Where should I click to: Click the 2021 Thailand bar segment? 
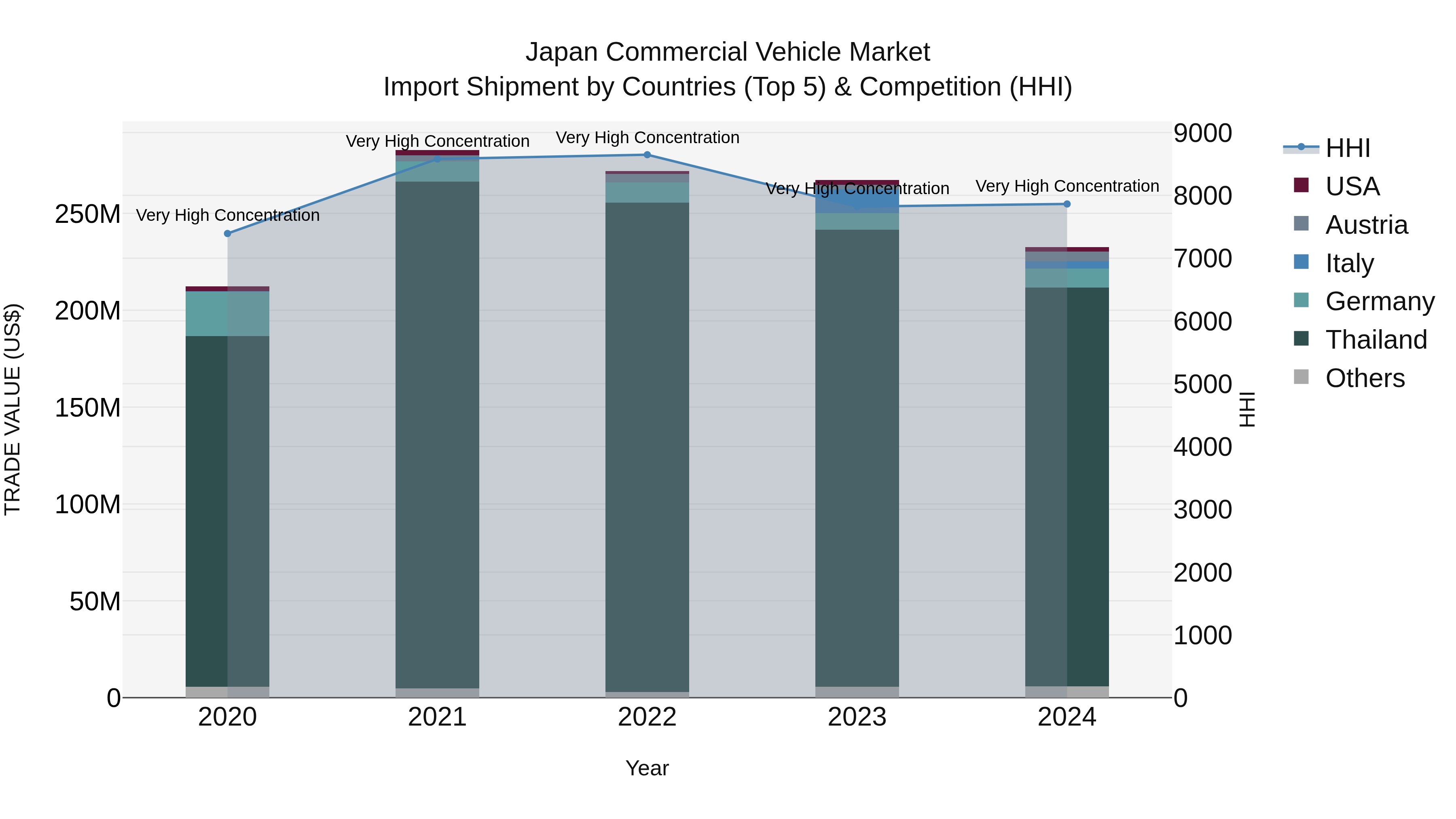(437, 435)
